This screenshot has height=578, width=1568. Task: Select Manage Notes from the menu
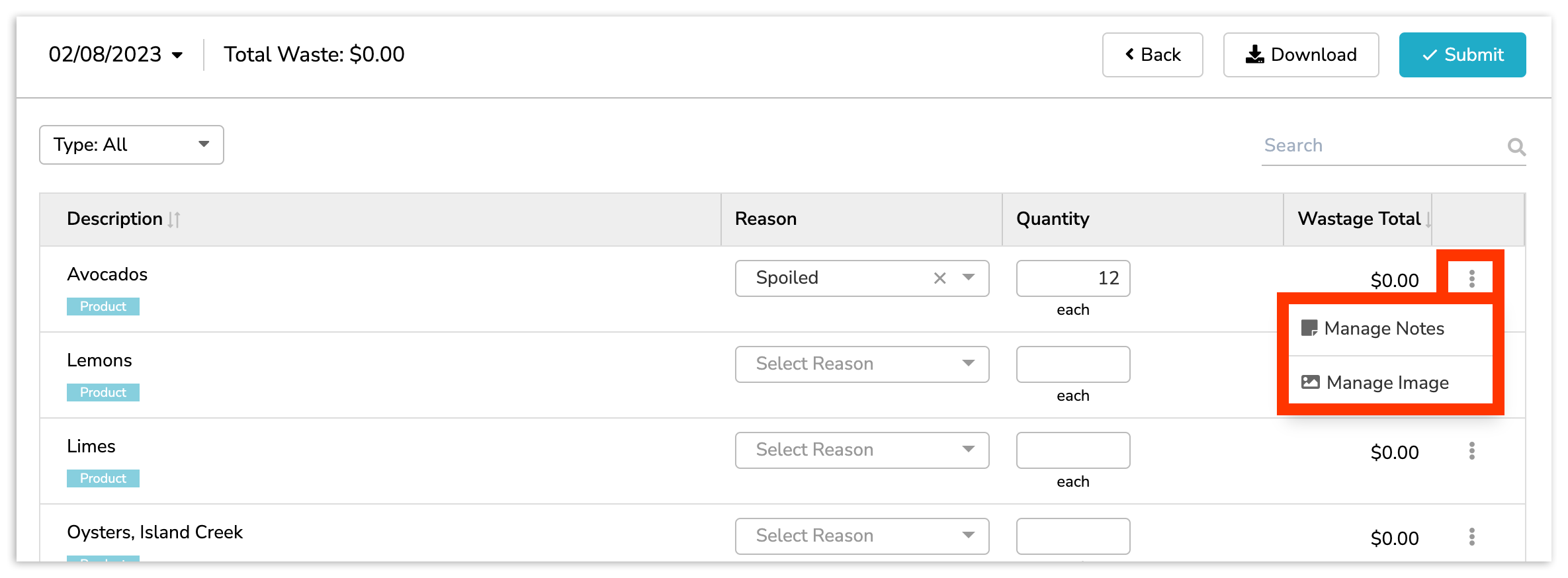click(1384, 329)
